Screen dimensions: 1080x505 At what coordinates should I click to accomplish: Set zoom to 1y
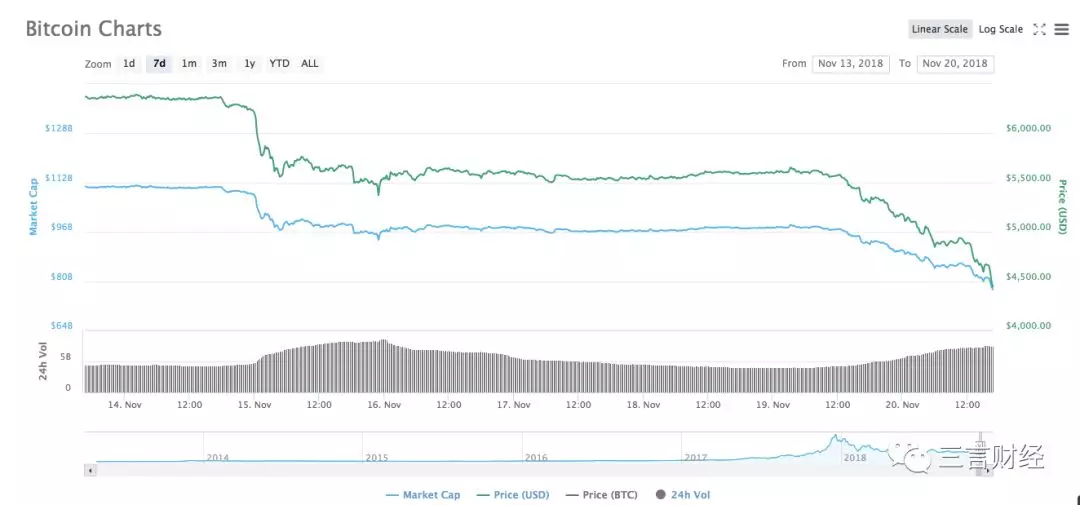(x=249, y=63)
